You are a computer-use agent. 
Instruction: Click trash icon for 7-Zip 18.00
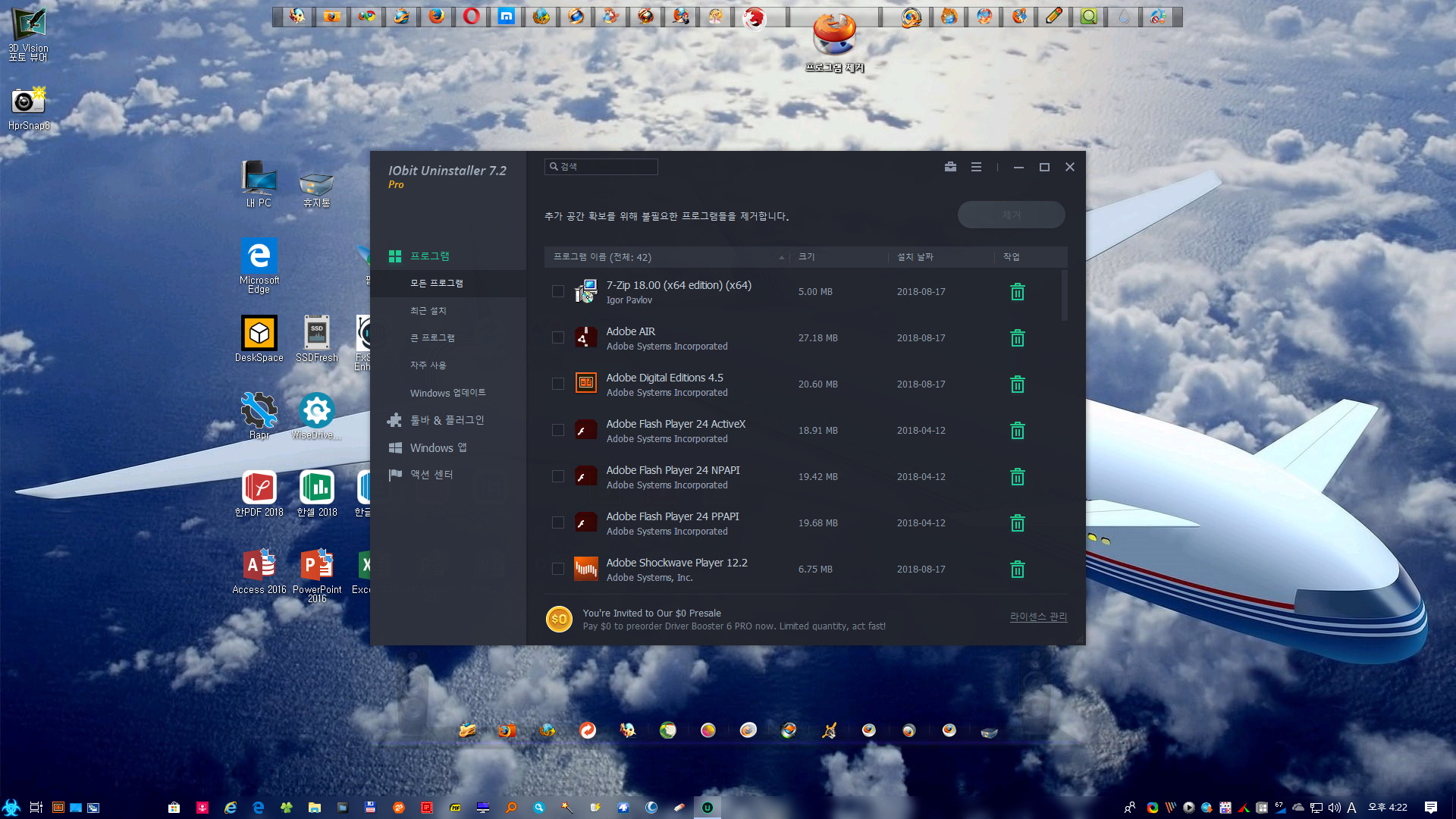tap(1018, 292)
